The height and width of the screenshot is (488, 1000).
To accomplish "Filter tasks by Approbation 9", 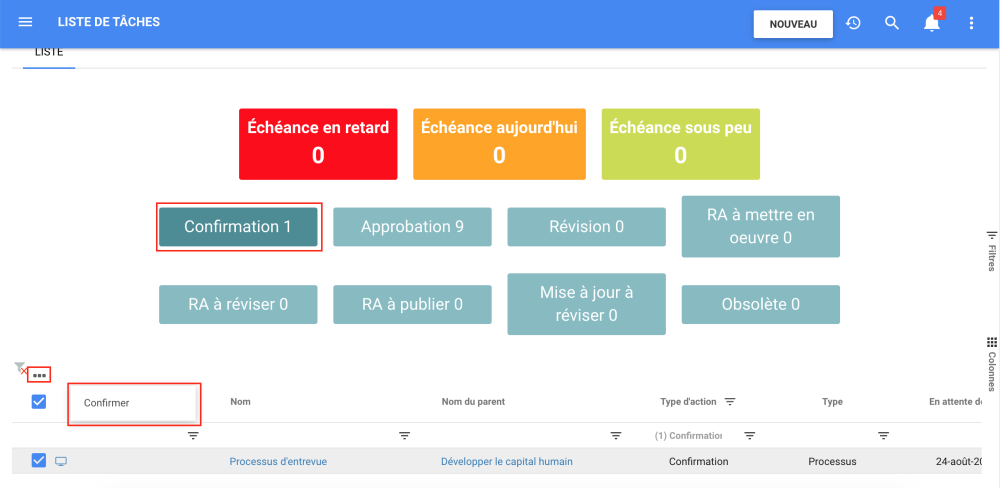I will click(x=412, y=227).
